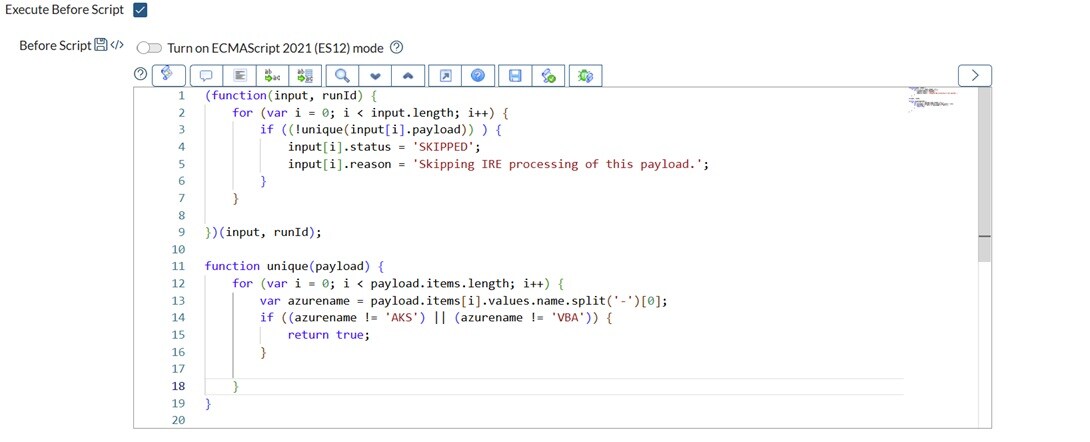Place cursor on empty line 18
The width and height of the screenshot is (1090, 442).
coord(554,386)
